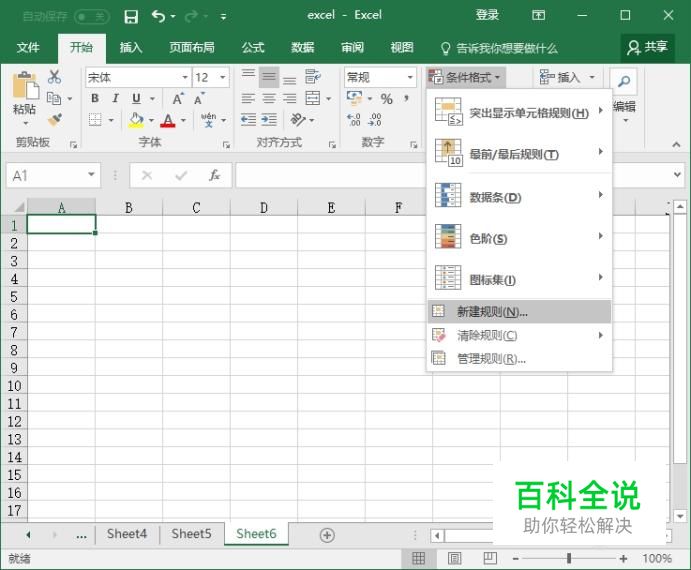The height and width of the screenshot is (570, 691).
Task: Switch to the 插入 ribbon tab
Action: click(x=131, y=48)
